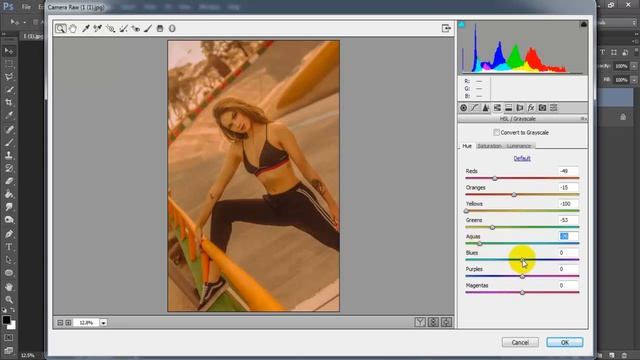Click the Yellows hue slider handle
Viewport: 640px width, 360px height.
[466, 211]
